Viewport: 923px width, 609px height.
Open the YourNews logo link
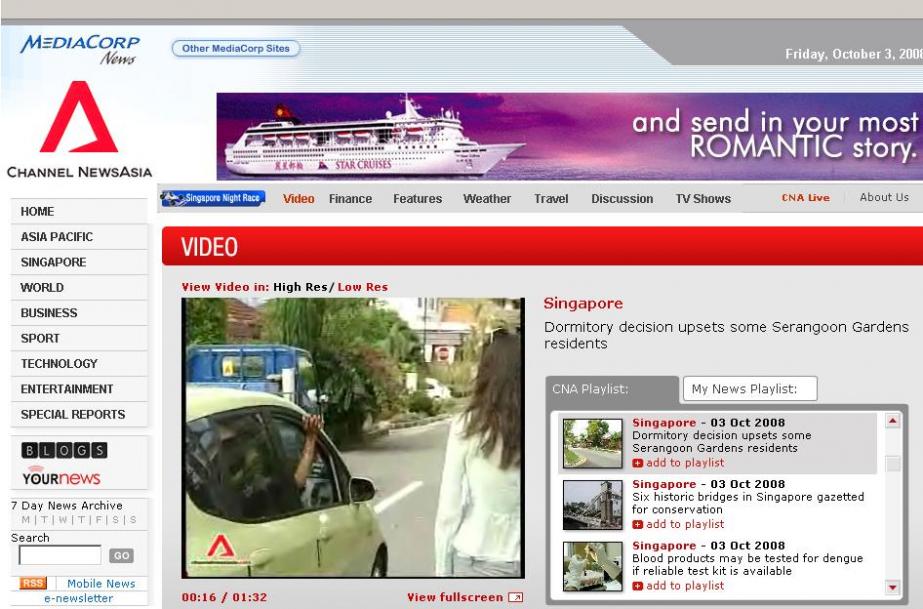point(61,477)
